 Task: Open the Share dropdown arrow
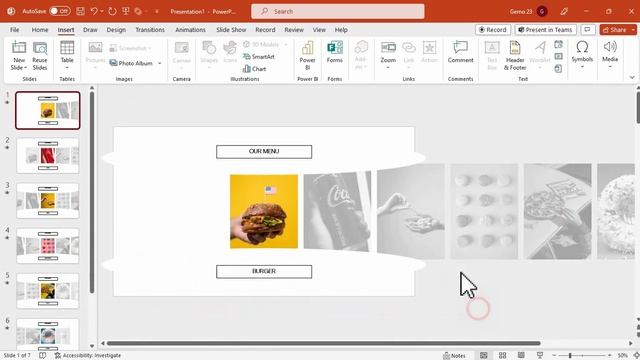[x=633, y=30]
